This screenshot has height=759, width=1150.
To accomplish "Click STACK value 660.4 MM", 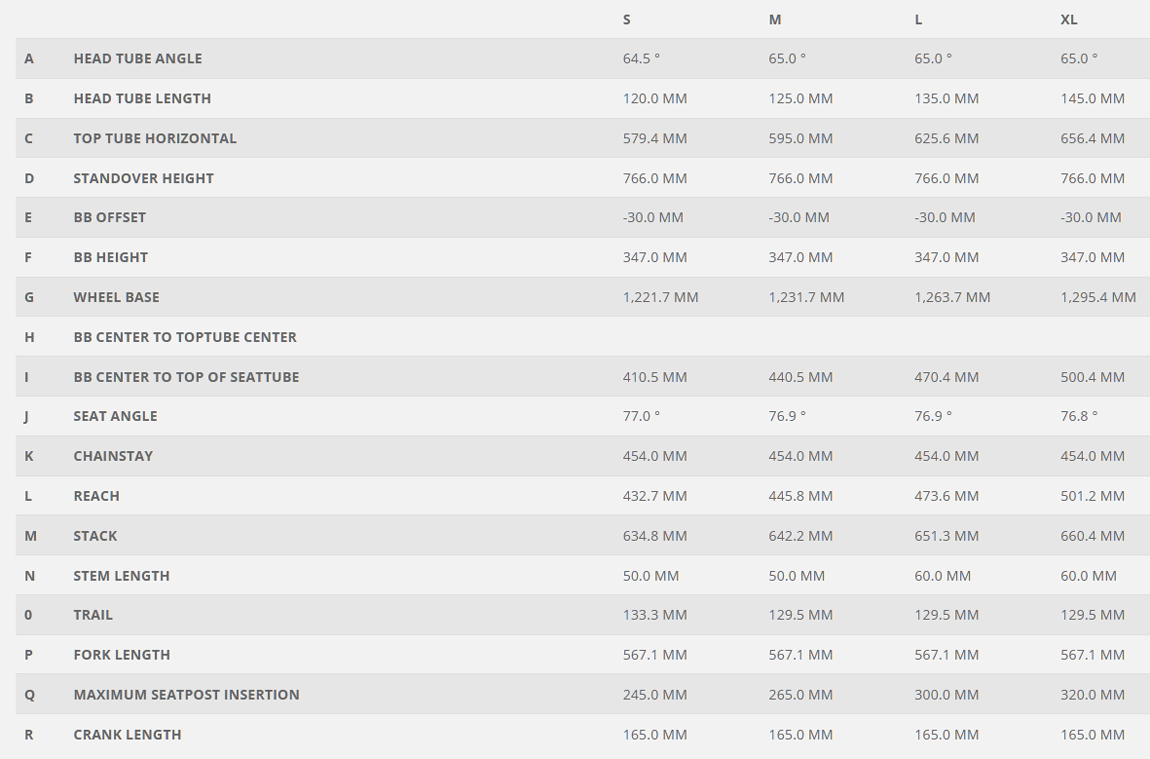I will point(1092,536).
